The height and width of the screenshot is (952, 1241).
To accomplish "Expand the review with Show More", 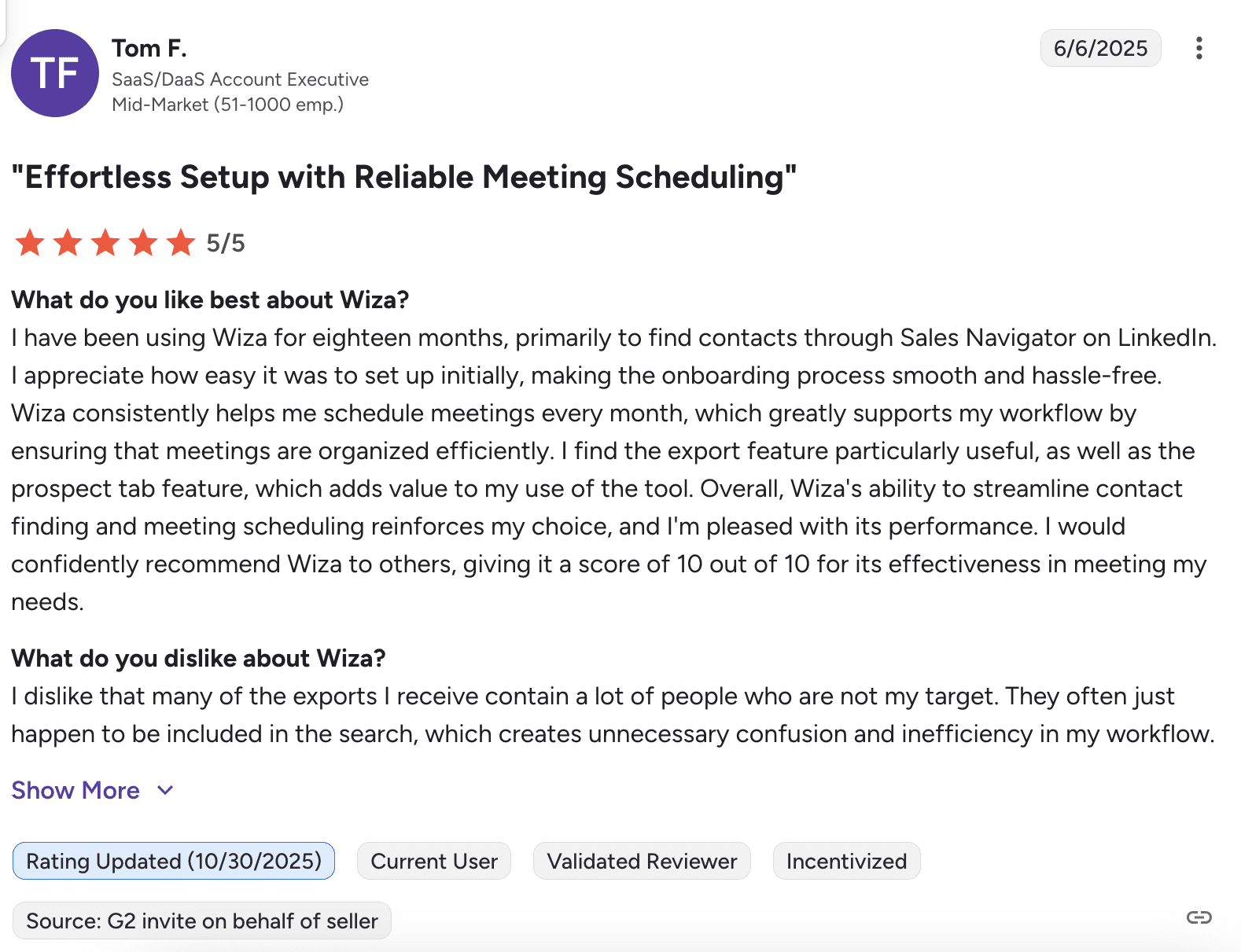I will click(x=75, y=790).
